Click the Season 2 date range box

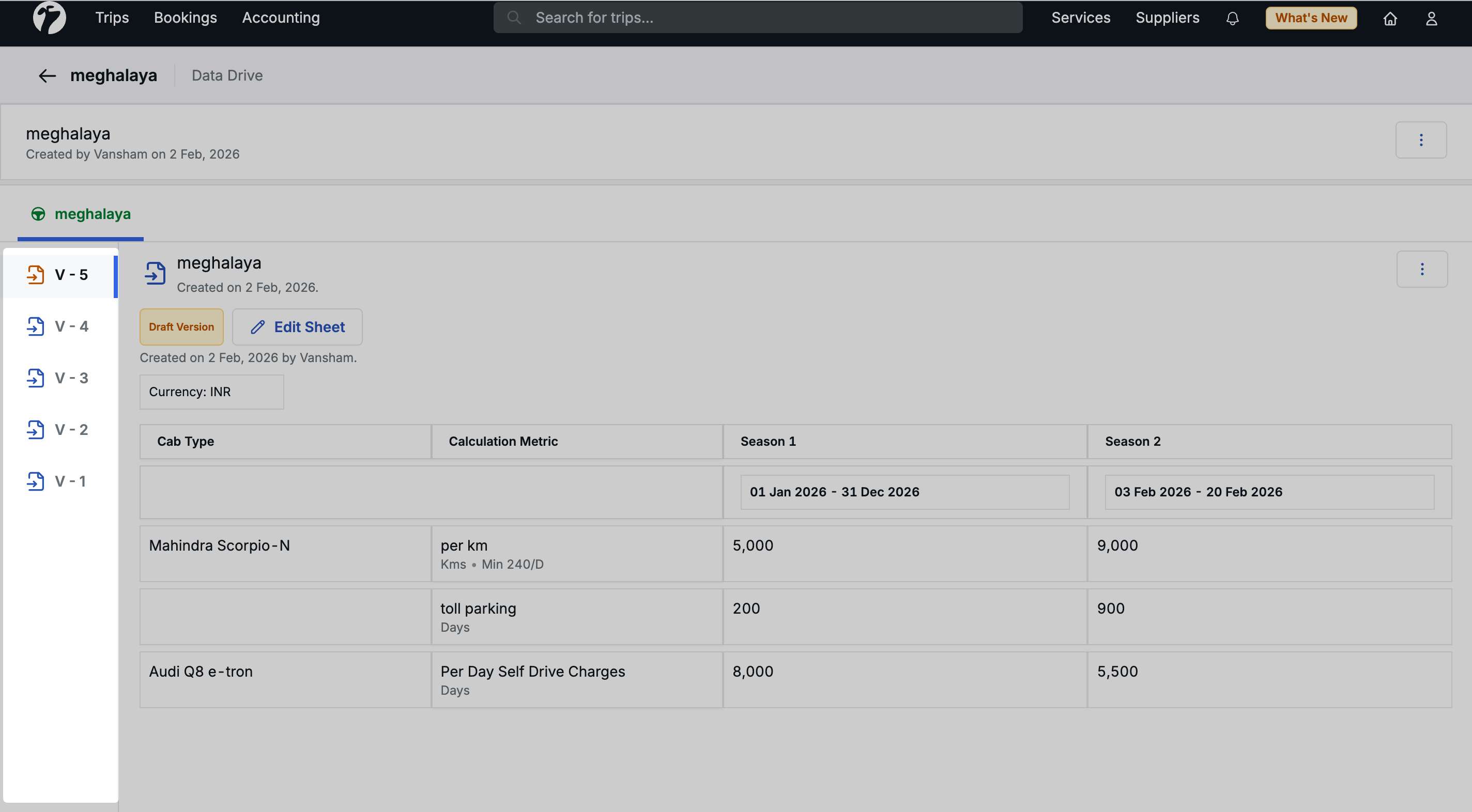(1268, 492)
